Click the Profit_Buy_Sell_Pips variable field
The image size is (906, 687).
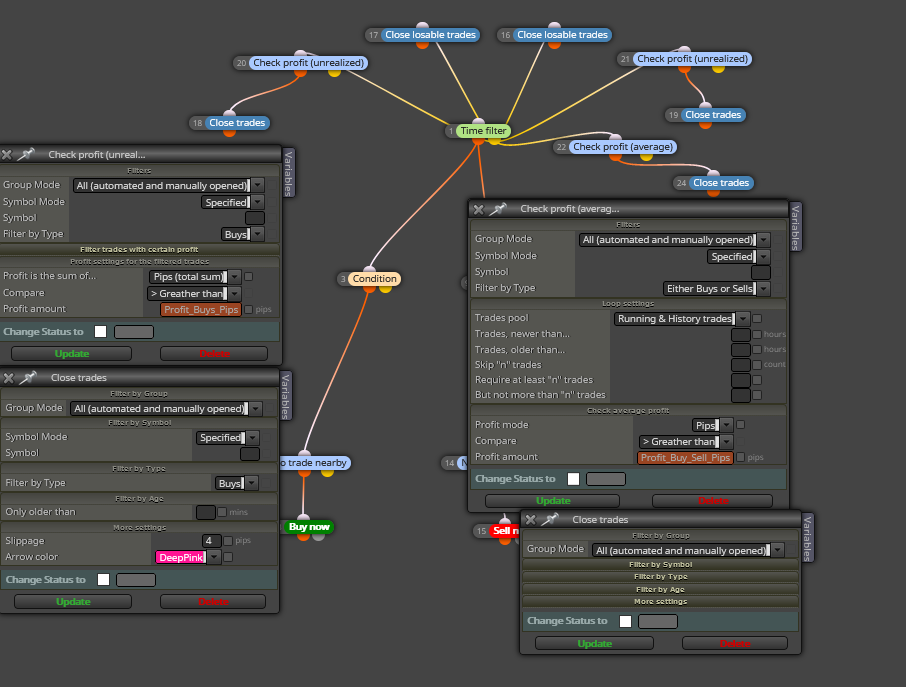(x=685, y=458)
